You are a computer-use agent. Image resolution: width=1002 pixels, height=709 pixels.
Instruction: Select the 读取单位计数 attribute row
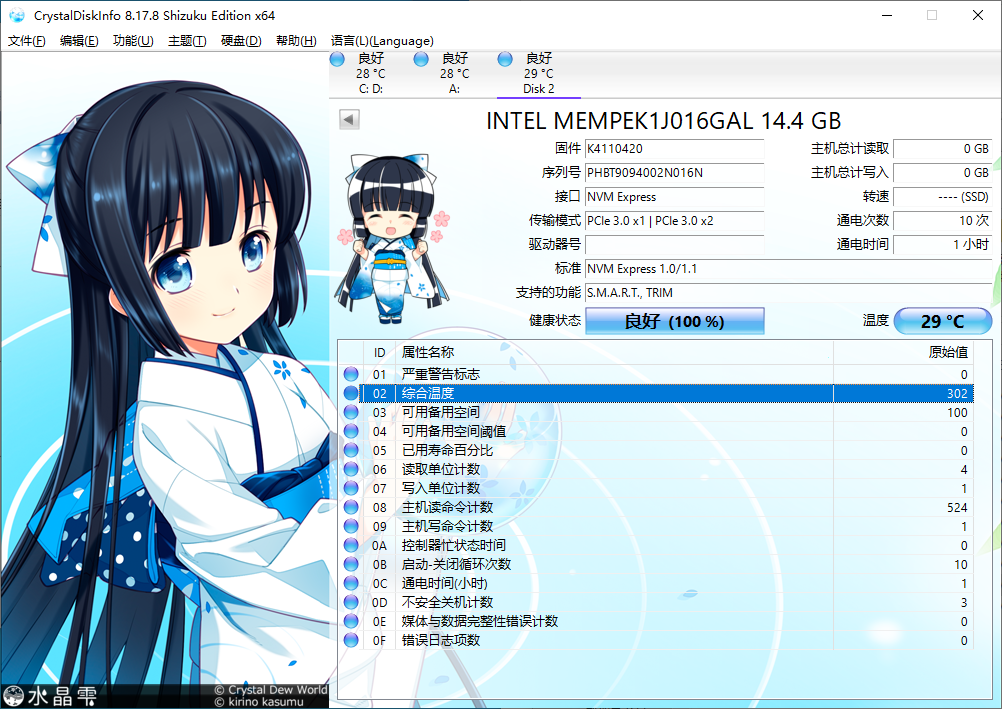point(656,469)
